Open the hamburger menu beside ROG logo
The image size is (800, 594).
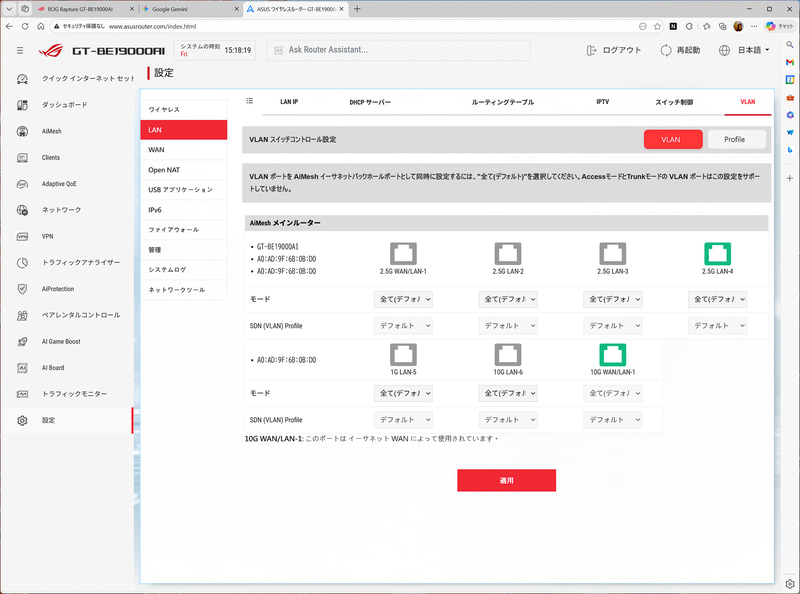pyautogui.click(x=20, y=51)
